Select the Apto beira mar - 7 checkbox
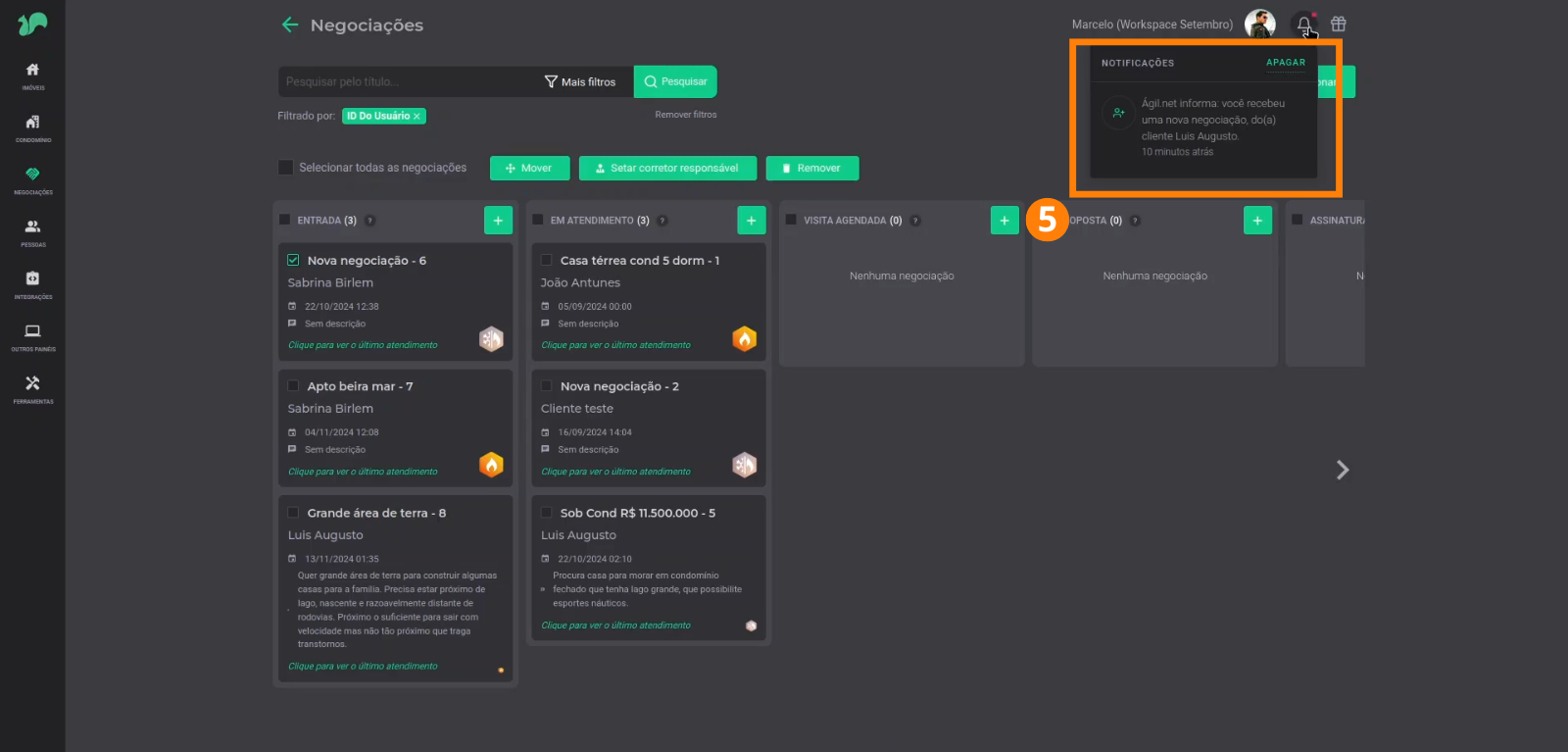Screen dimensions: 1568x752 coord(293,386)
